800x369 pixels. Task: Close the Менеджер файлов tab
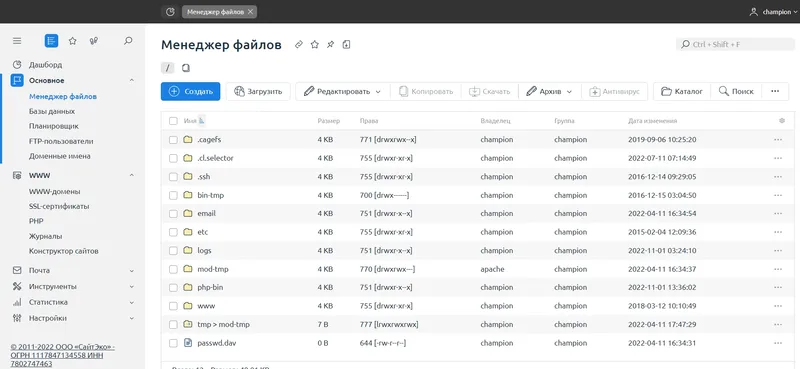tap(250, 12)
